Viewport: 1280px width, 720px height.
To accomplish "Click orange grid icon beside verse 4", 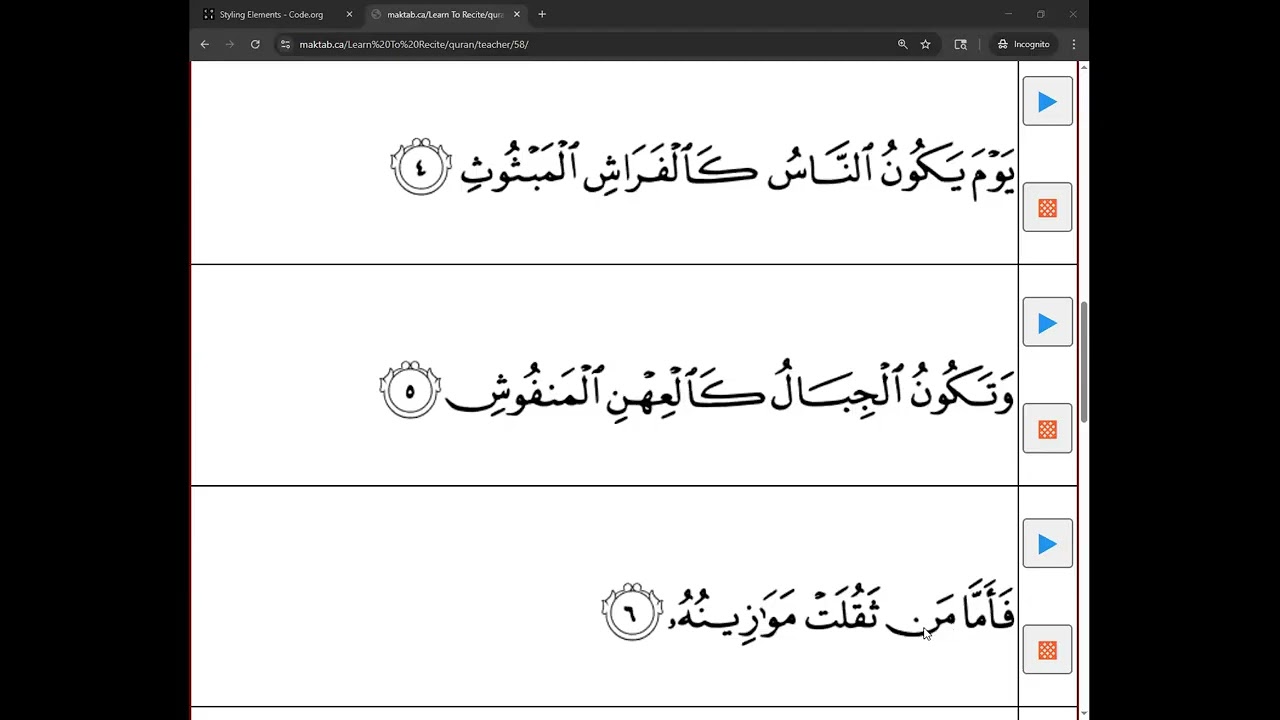I will 1047,208.
